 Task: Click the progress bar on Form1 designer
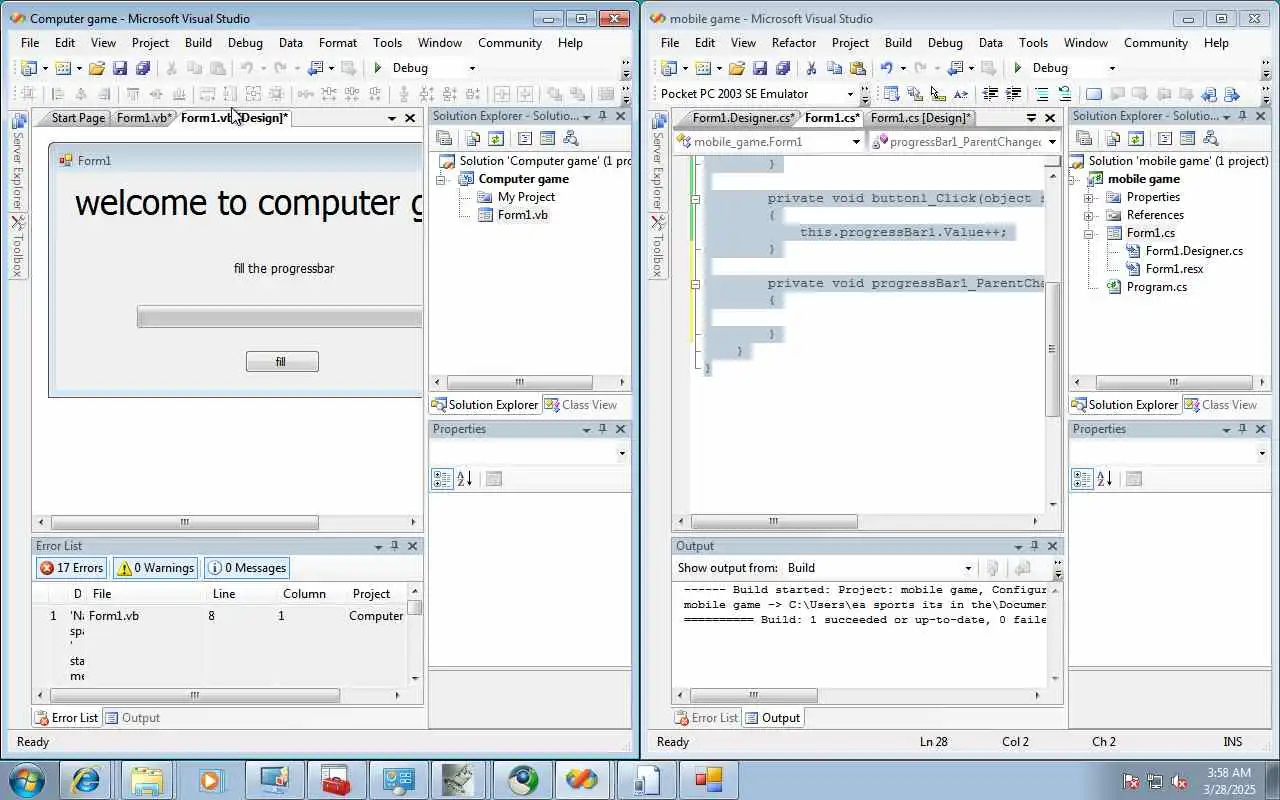pos(279,317)
